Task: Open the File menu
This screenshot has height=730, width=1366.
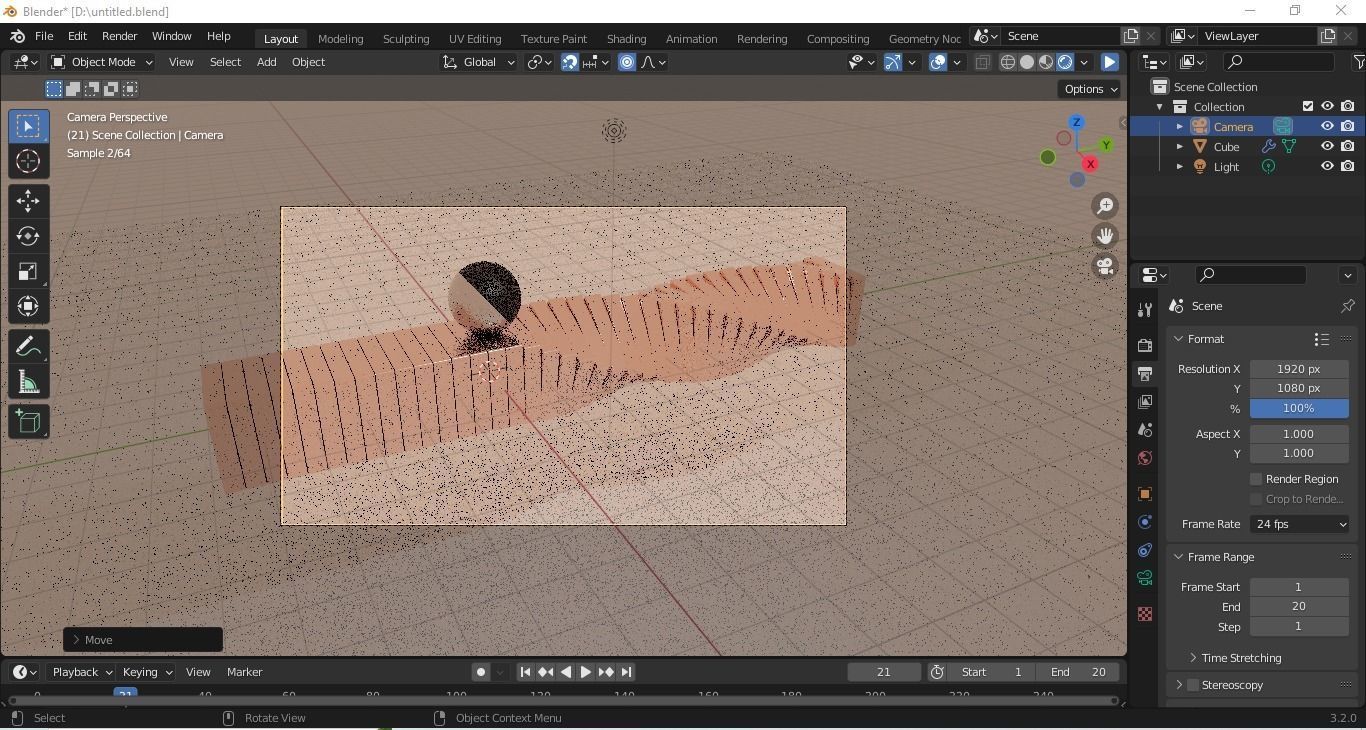Action: click(x=44, y=36)
